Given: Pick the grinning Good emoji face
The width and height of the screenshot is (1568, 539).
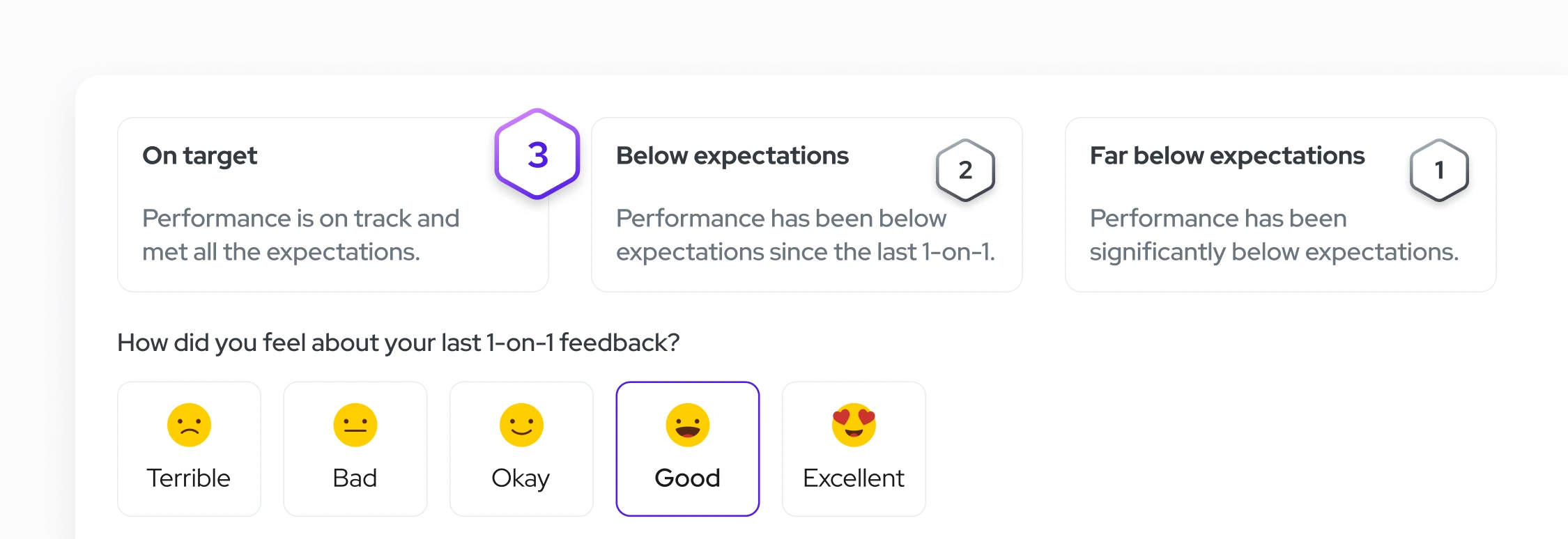Looking at the screenshot, I should pos(688,425).
